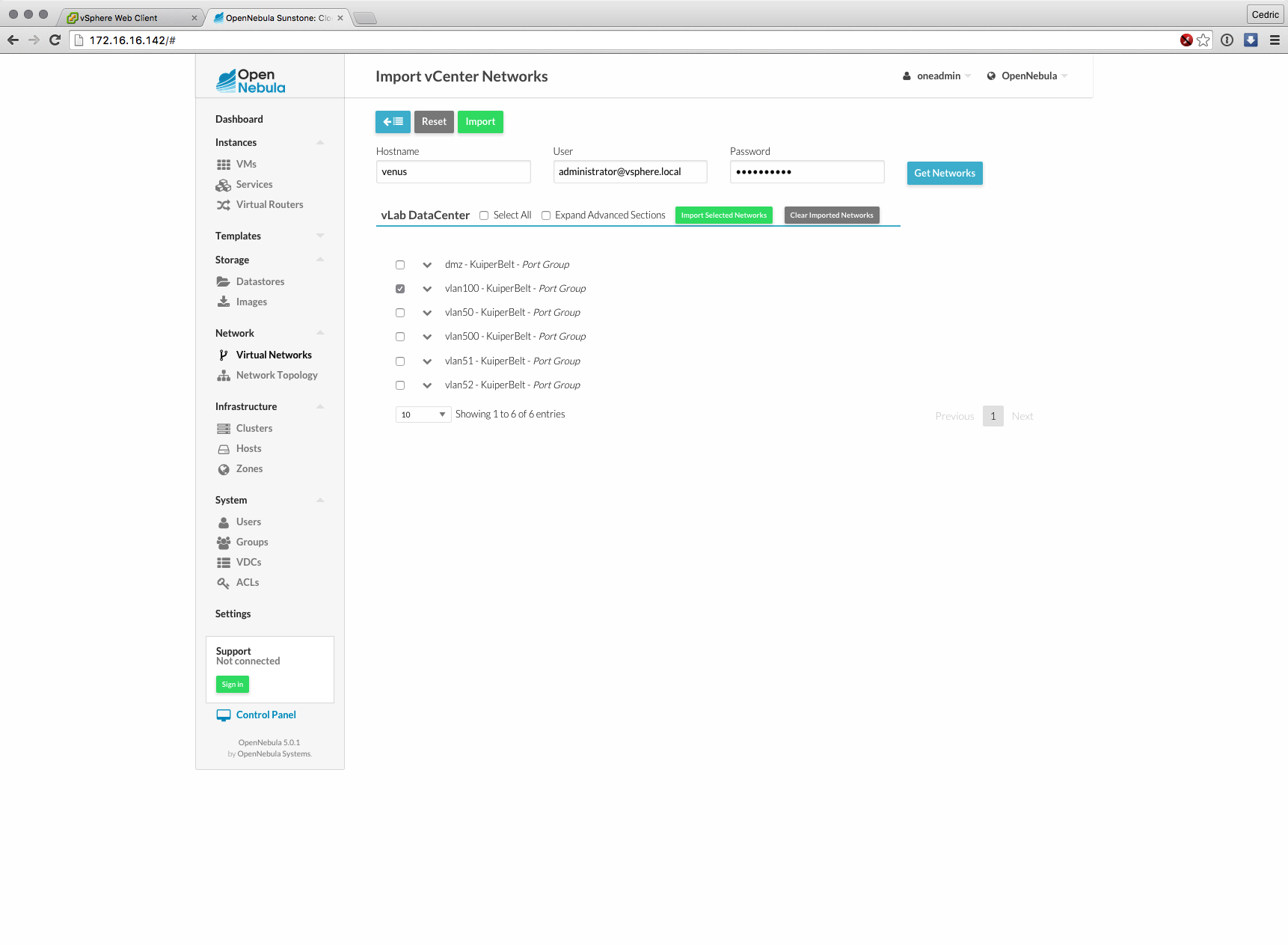Image resolution: width=1288 pixels, height=945 pixels.
Task: Click into the Hostname input field
Action: click(x=453, y=172)
